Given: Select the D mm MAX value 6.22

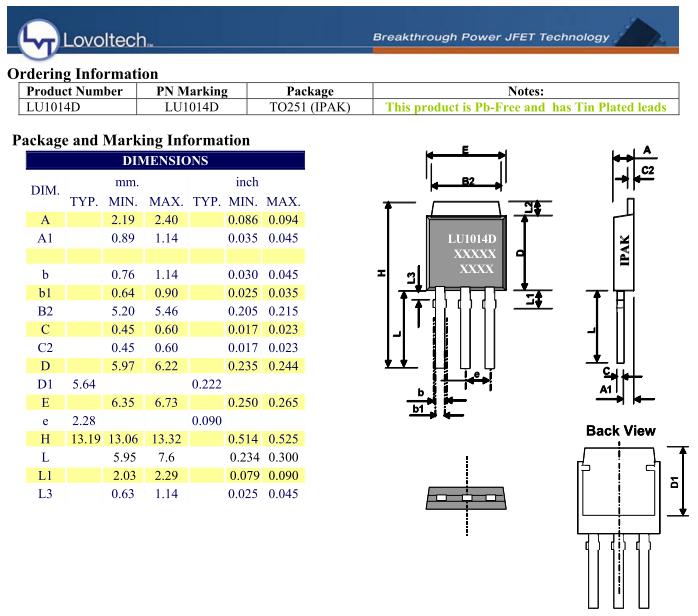Looking at the screenshot, I should 166,366.
